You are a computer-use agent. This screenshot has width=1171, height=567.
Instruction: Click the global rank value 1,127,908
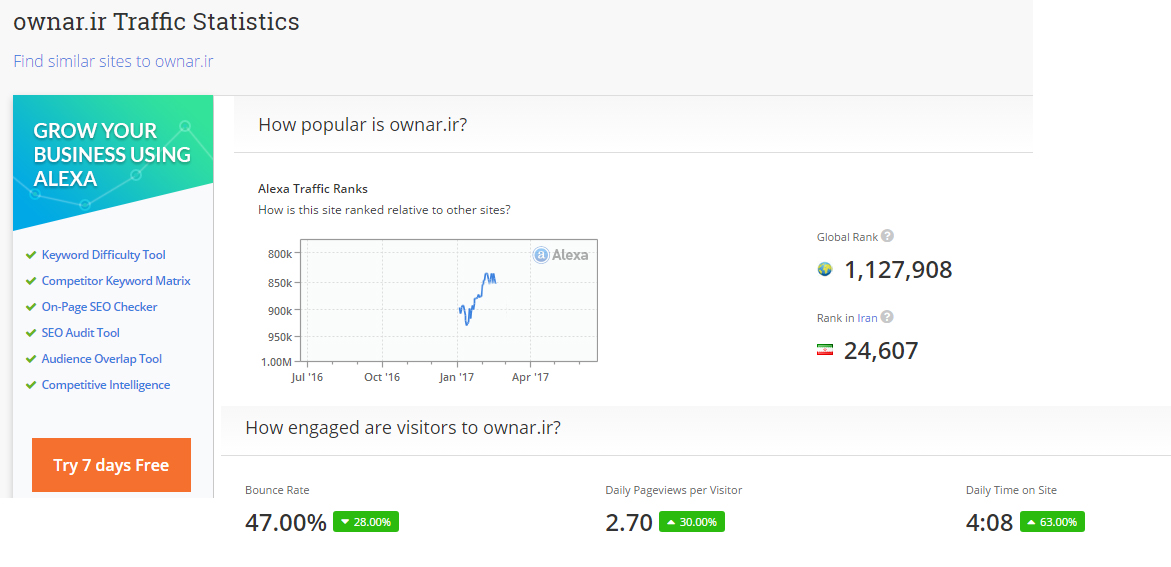[898, 269]
